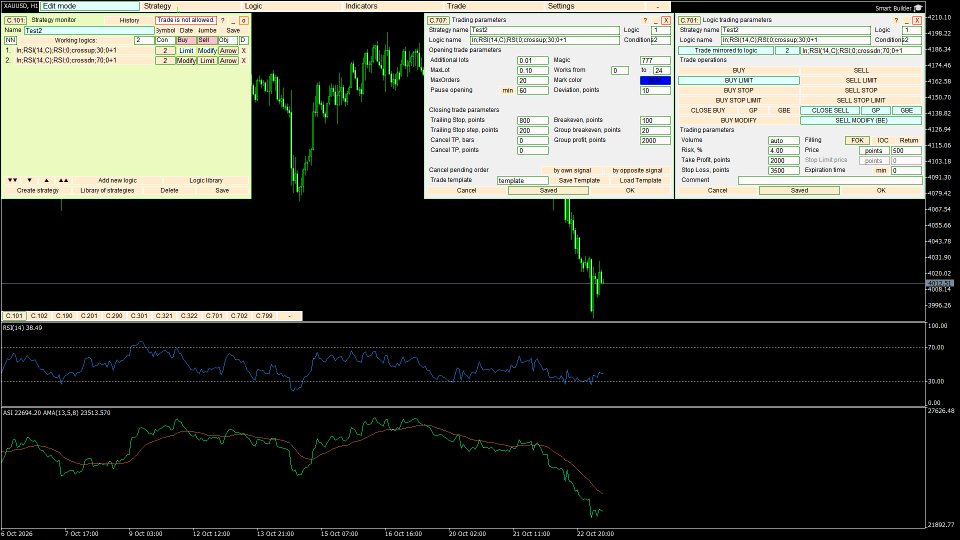960x540 pixels.
Task: Change Pause opening min time unit
Action: (508, 91)
